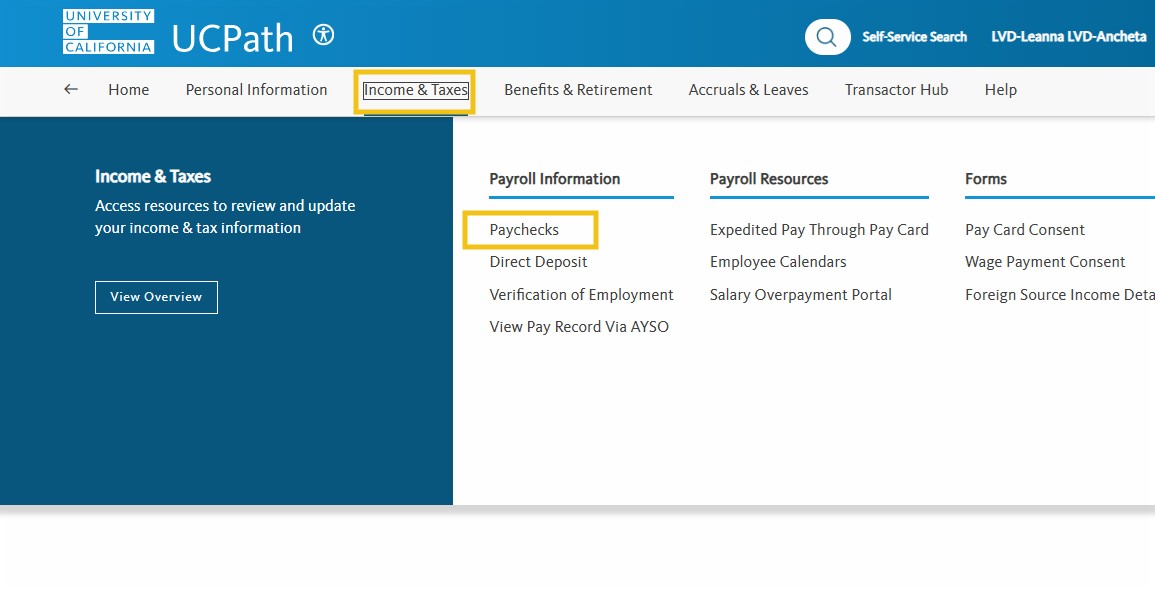Open the Accruals & Leaves menu
Viewport: 1155px width, 595px height.
748,90
